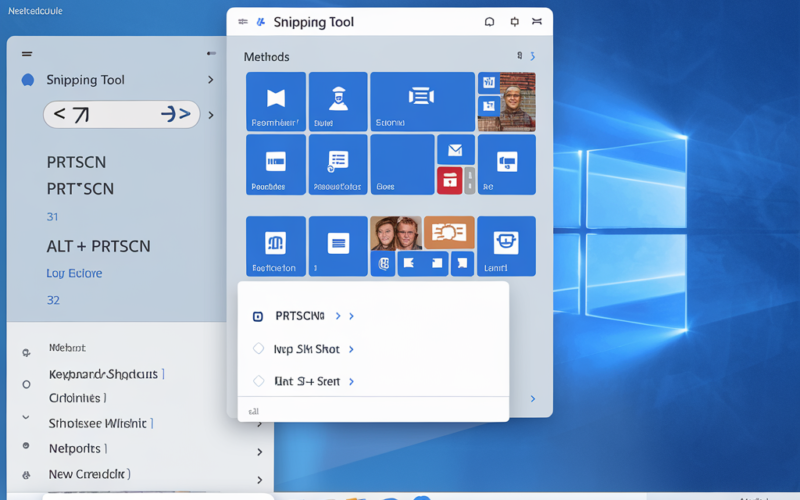
Task: Expand the first chevron after popup PRTSCN
Action: 338,316
